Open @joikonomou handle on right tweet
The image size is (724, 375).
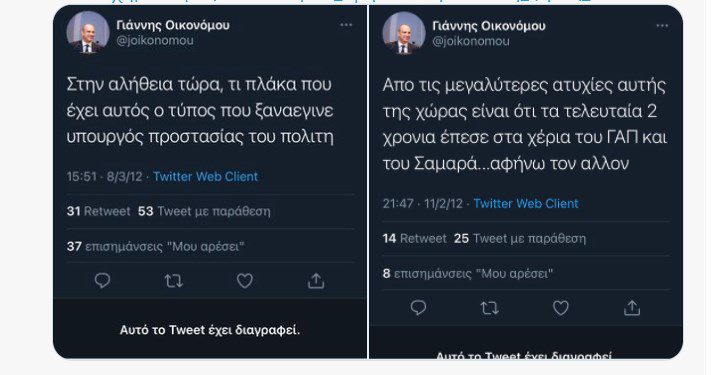(x=471, y=41)
